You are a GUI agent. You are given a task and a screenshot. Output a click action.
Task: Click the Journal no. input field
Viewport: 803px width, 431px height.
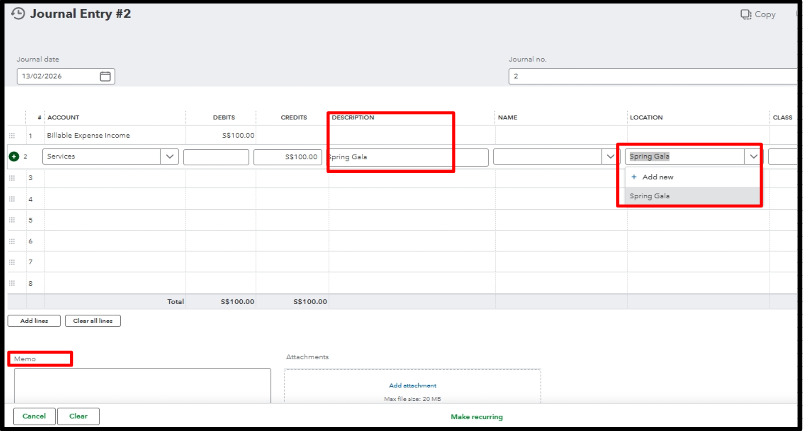[x=650, y=76]
